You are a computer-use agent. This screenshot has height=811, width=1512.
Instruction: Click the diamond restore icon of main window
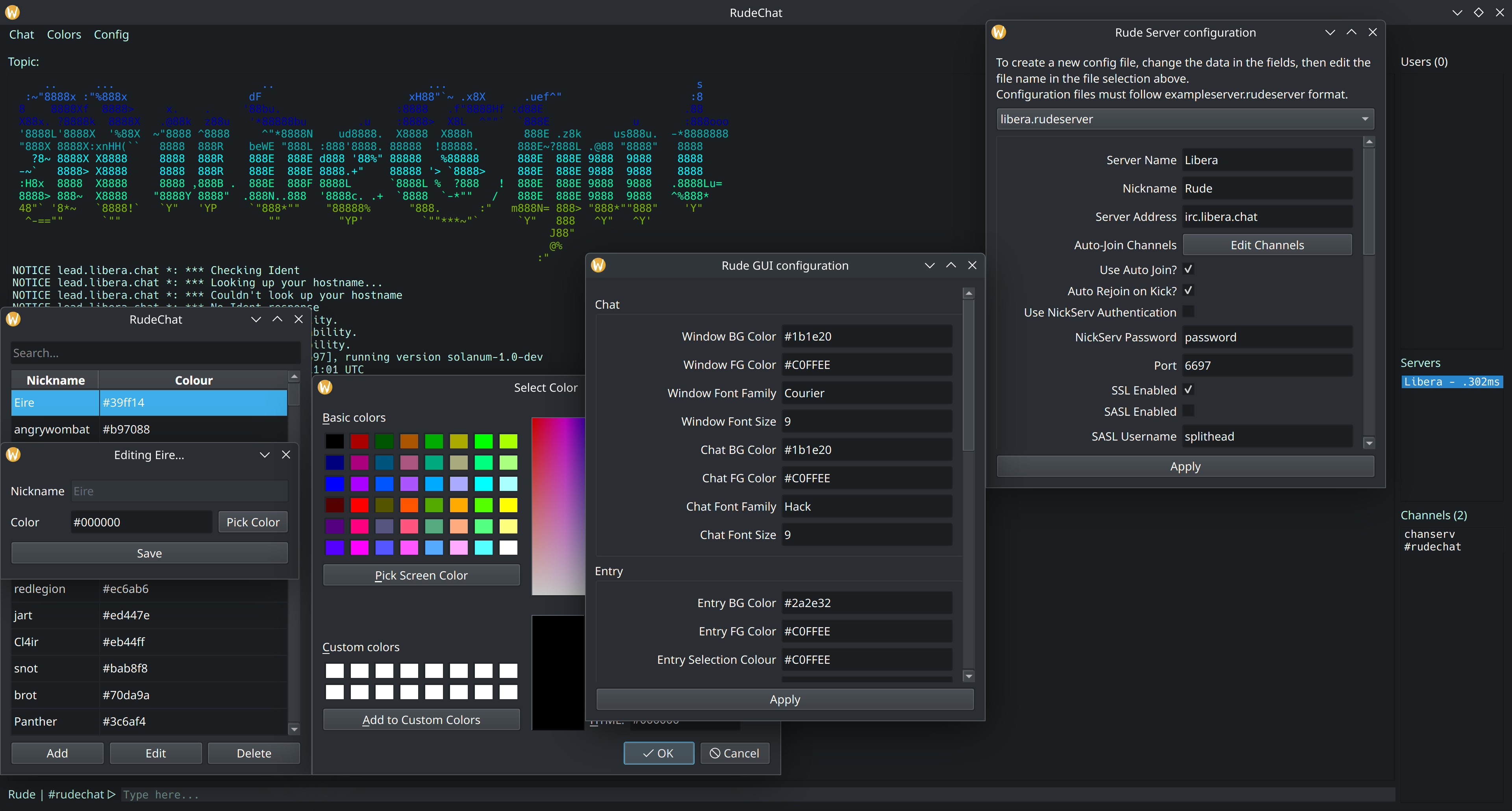(1479, 12)
